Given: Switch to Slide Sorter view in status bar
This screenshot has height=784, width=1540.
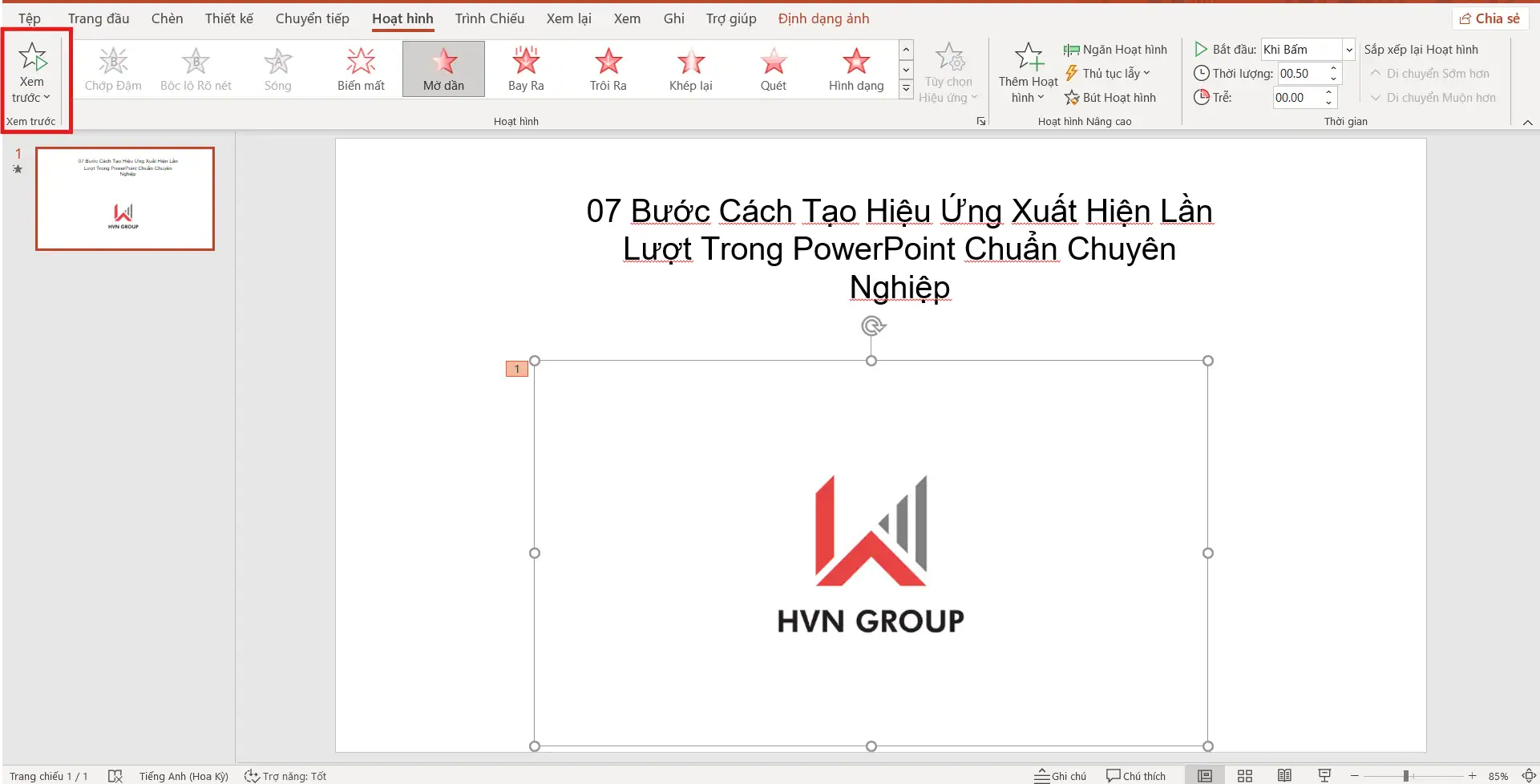Looking at the screenshot, I should (1244, 775).
